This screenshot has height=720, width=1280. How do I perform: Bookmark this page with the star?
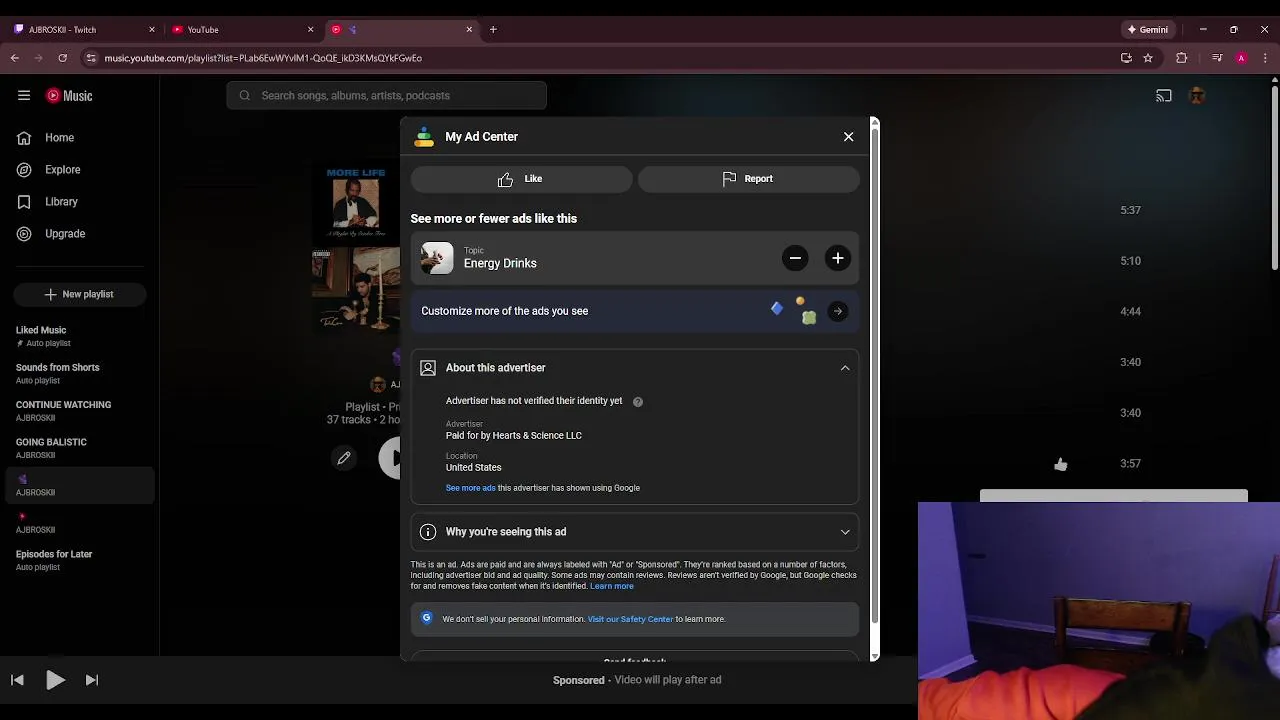coord(1148,58)
